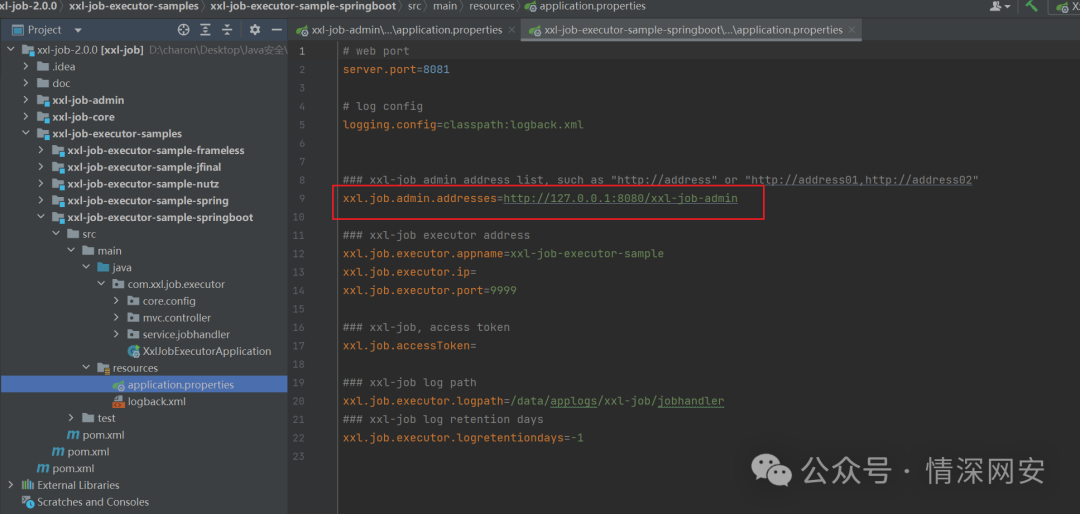Open the user account icon in toolbar

pyautogui.click(x=1000, y=6)
